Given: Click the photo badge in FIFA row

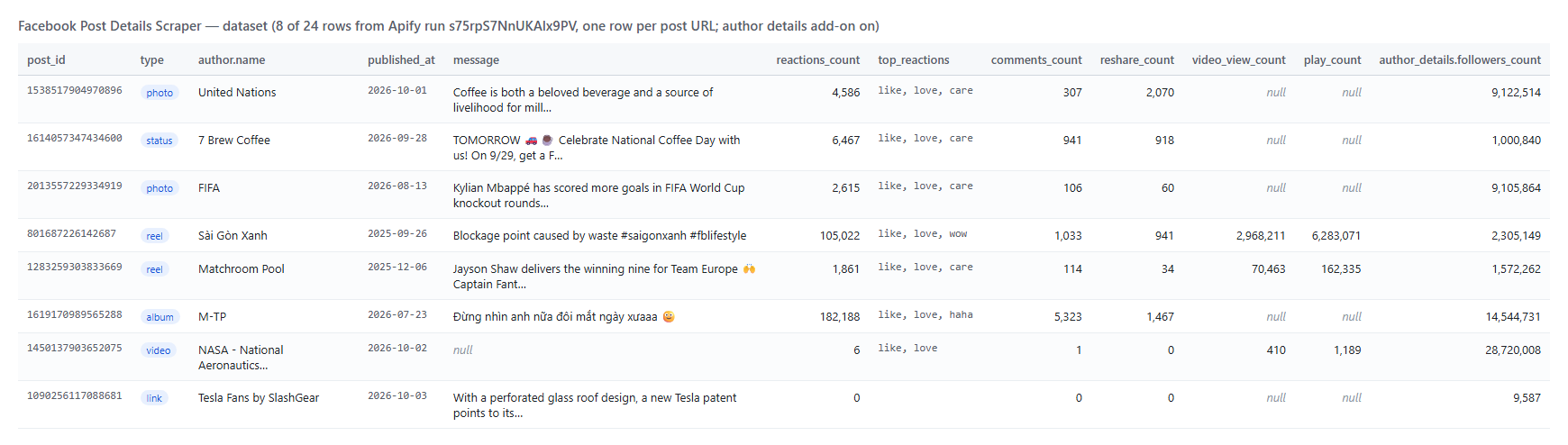Looking at the screenshot, I should [x=160, y=188].
